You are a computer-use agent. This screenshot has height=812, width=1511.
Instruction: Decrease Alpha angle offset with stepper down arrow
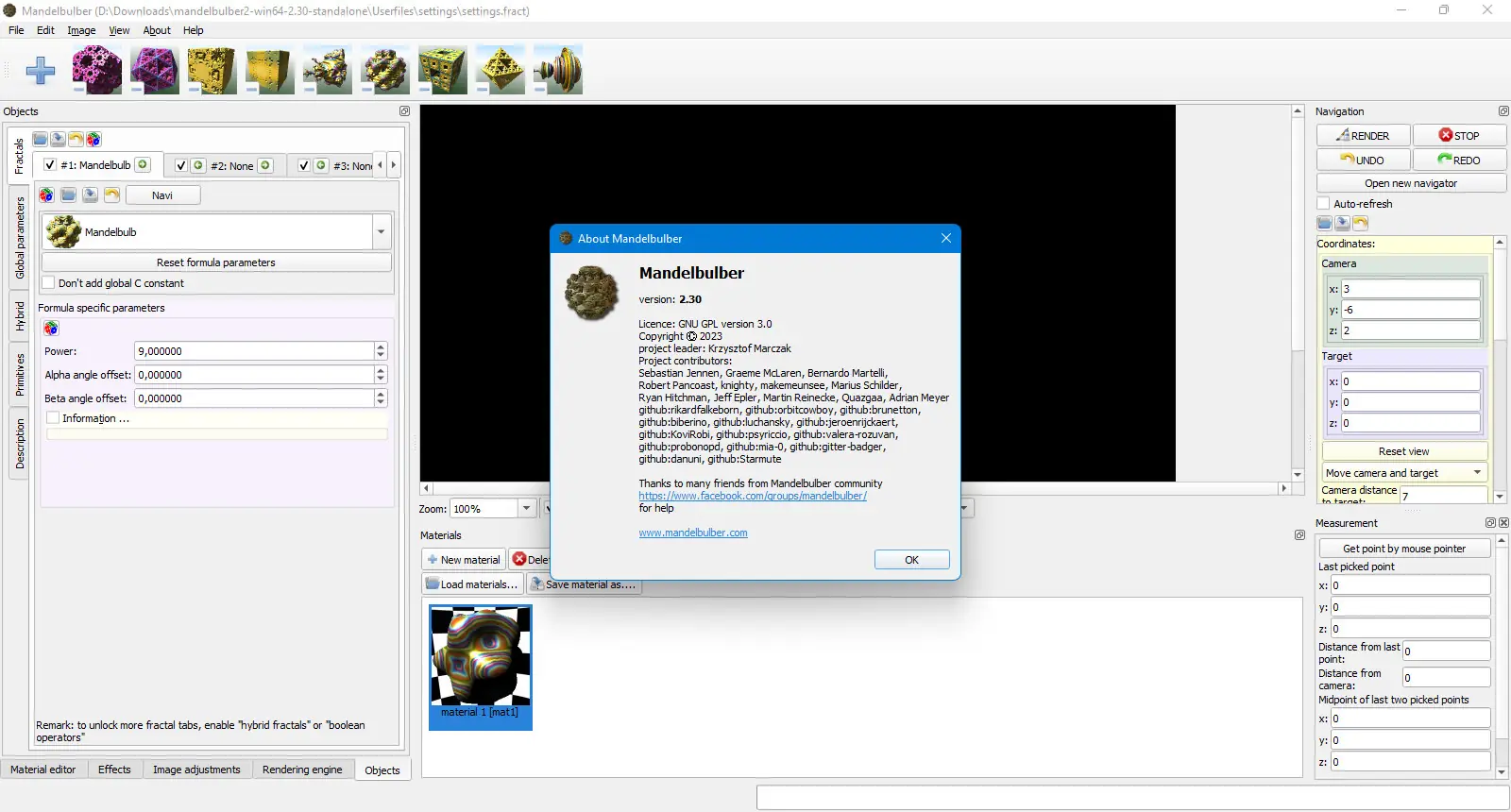381,380
